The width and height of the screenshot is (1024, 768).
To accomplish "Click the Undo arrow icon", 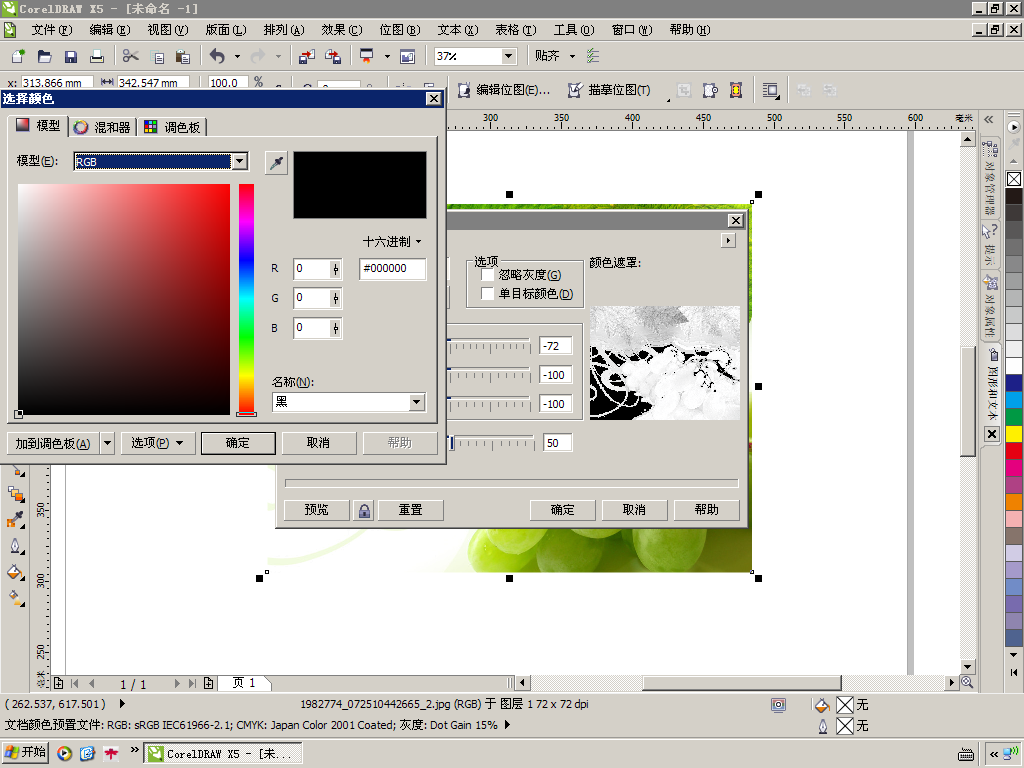I will click(217, 56).
